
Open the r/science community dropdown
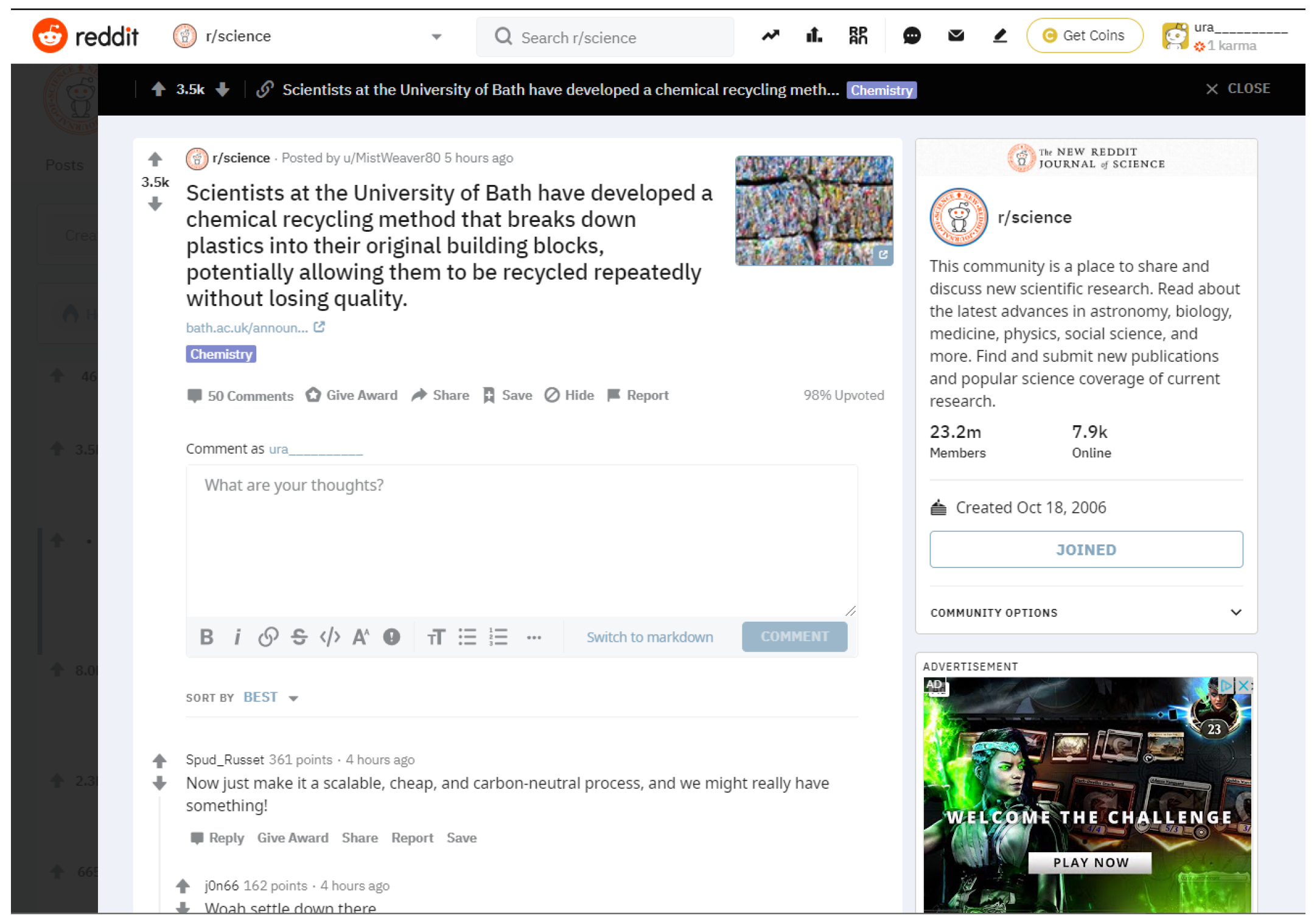[x=307, y=36]
